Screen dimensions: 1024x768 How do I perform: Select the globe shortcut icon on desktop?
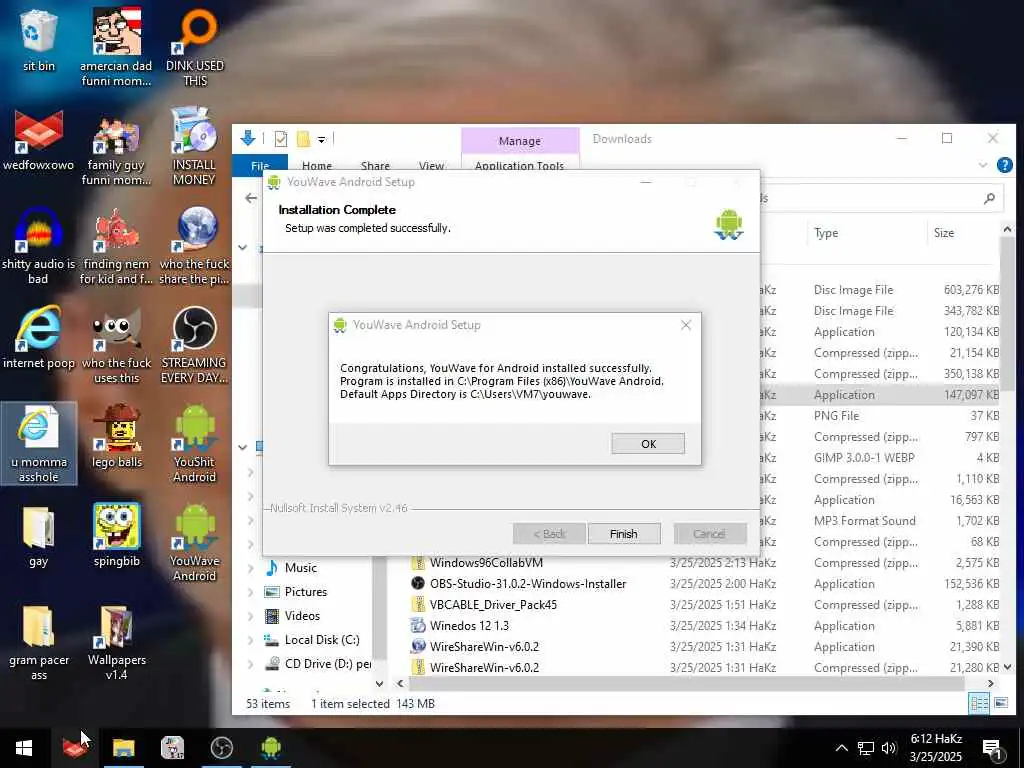point(195,246)
